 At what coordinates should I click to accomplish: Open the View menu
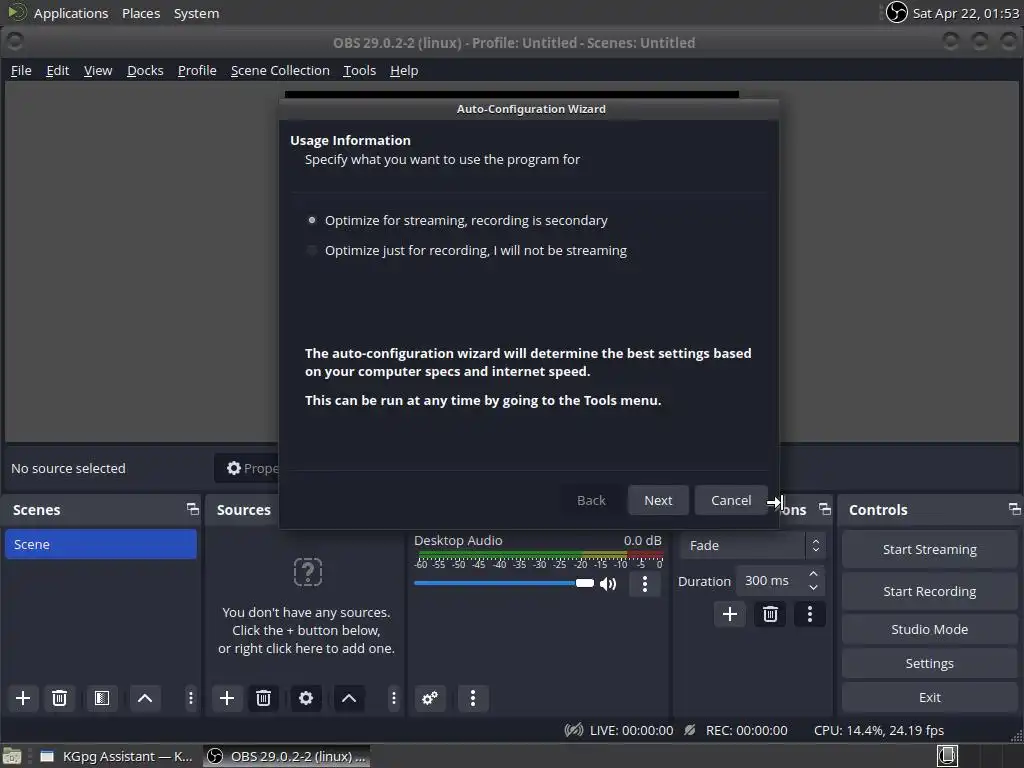click(98, 71)
